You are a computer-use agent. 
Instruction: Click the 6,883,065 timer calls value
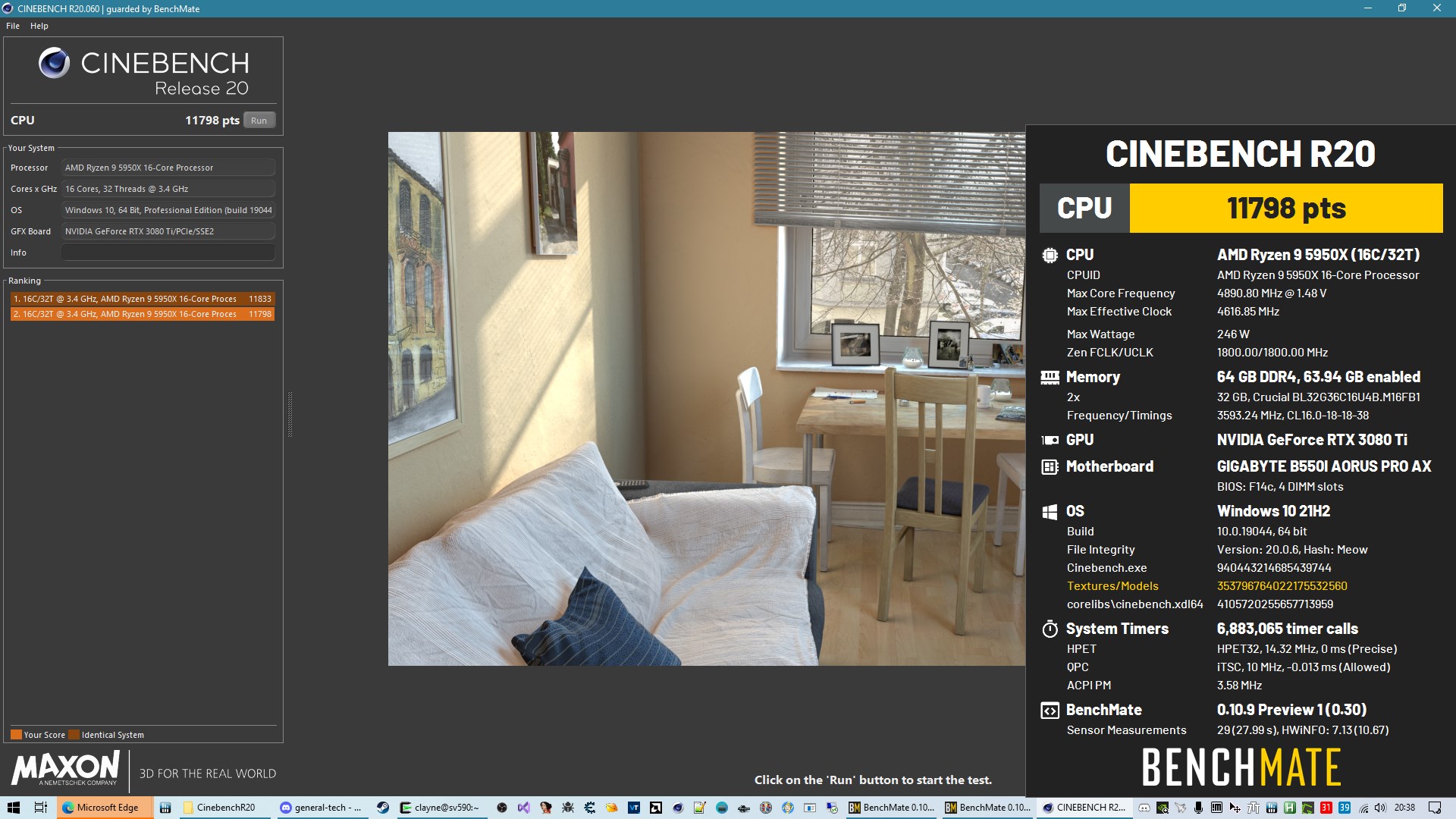pyautogui.click(x=1287, y=629)
